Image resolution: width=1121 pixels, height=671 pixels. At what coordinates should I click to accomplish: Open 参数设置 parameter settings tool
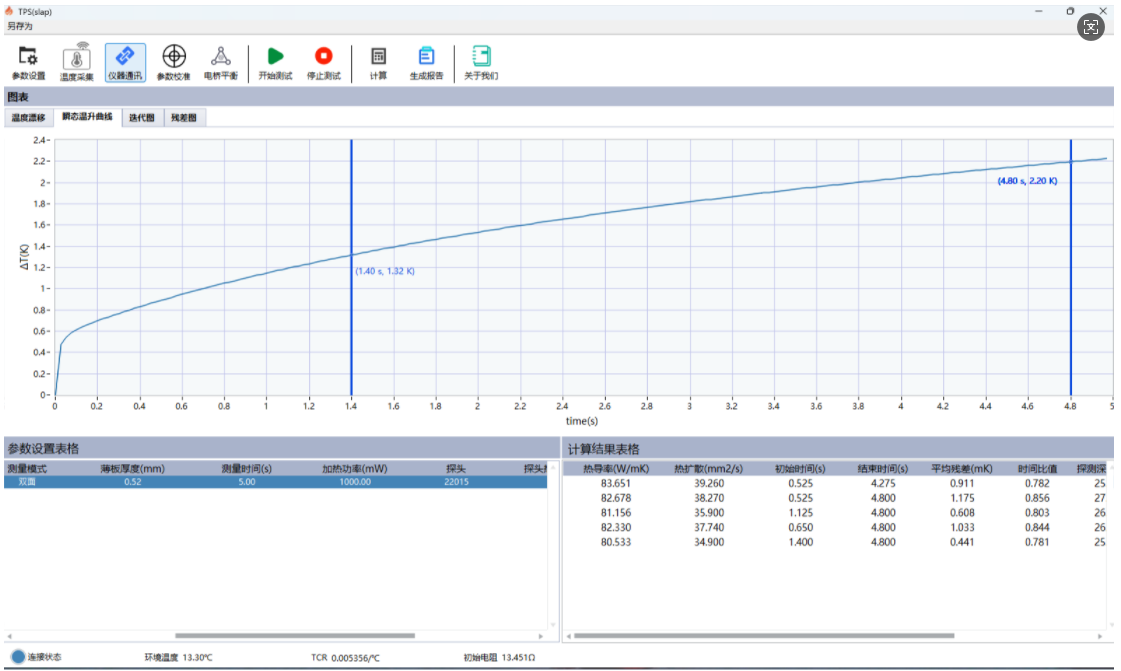[28, 62]
